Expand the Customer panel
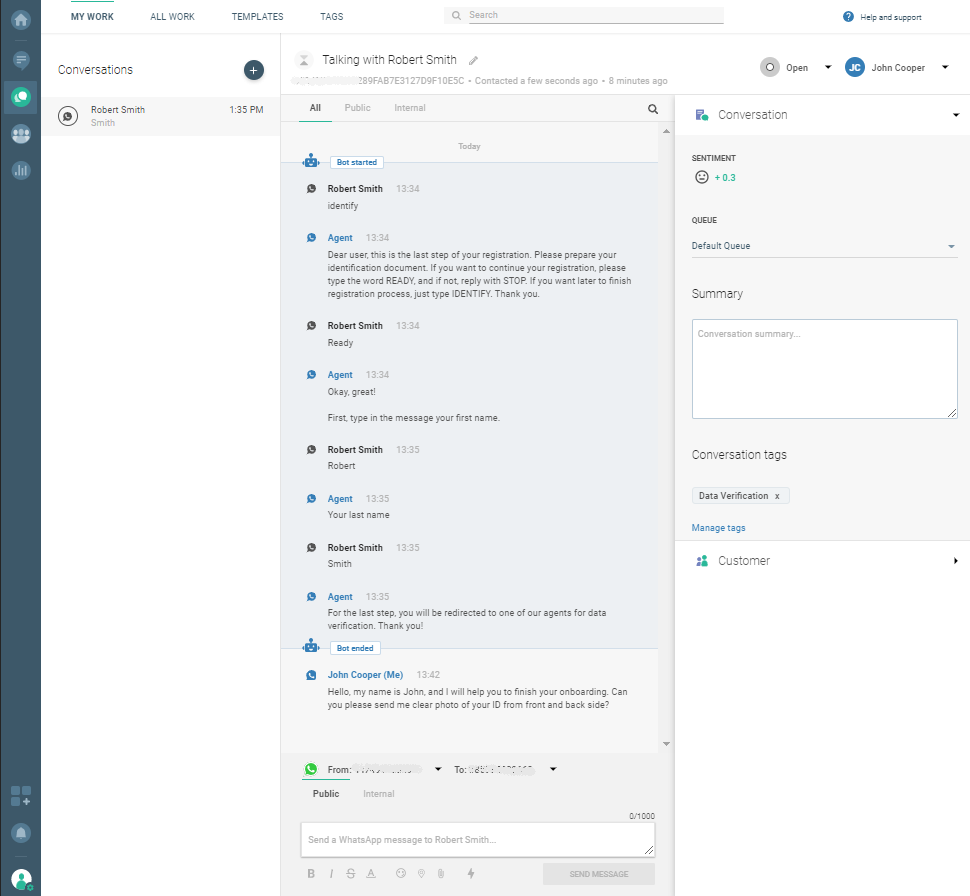The height and width of the screenshot is (896, 970). coord(955,561)
